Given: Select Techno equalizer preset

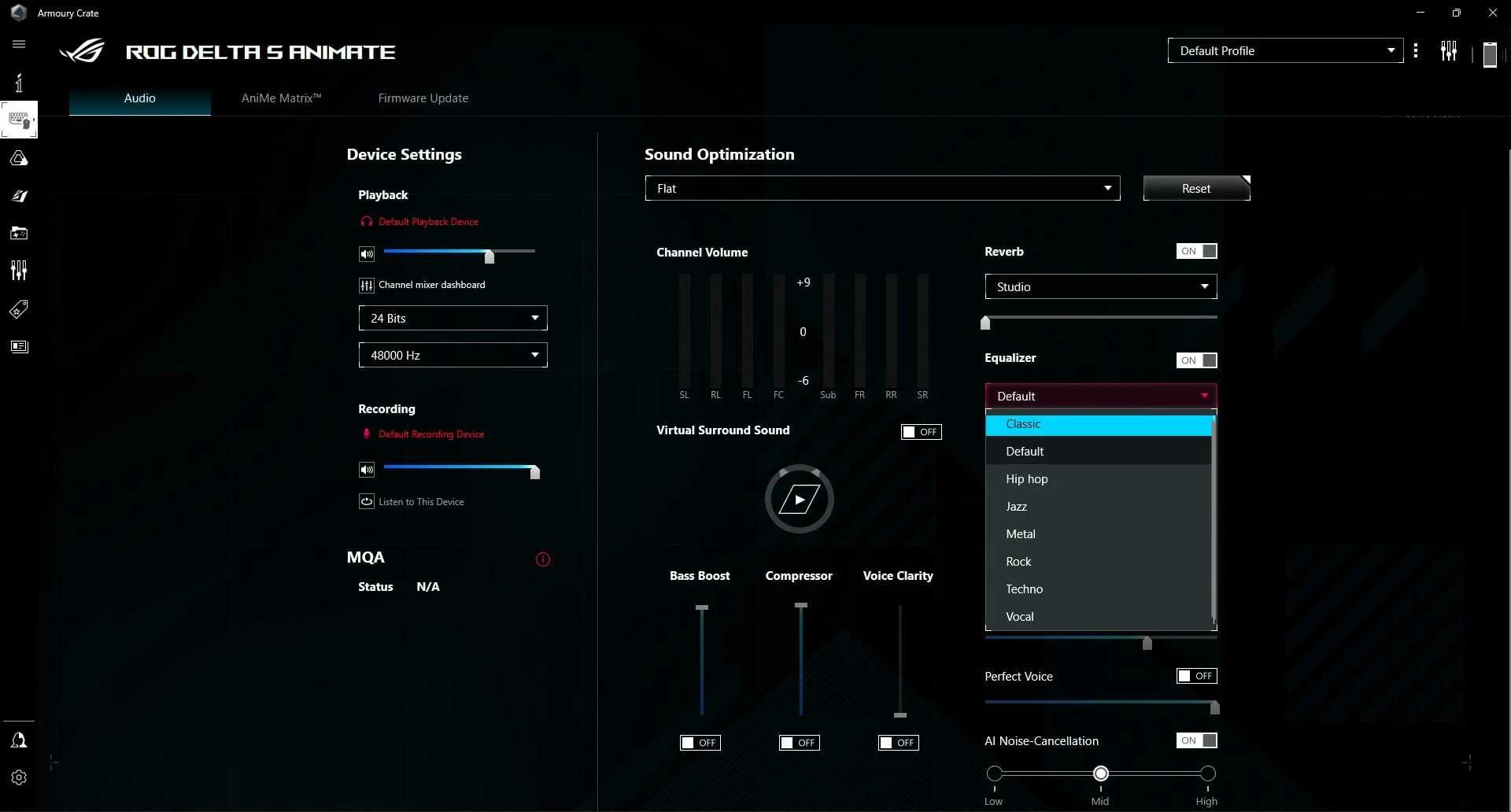Looking at the screenshot, I should coord(1099,589).
